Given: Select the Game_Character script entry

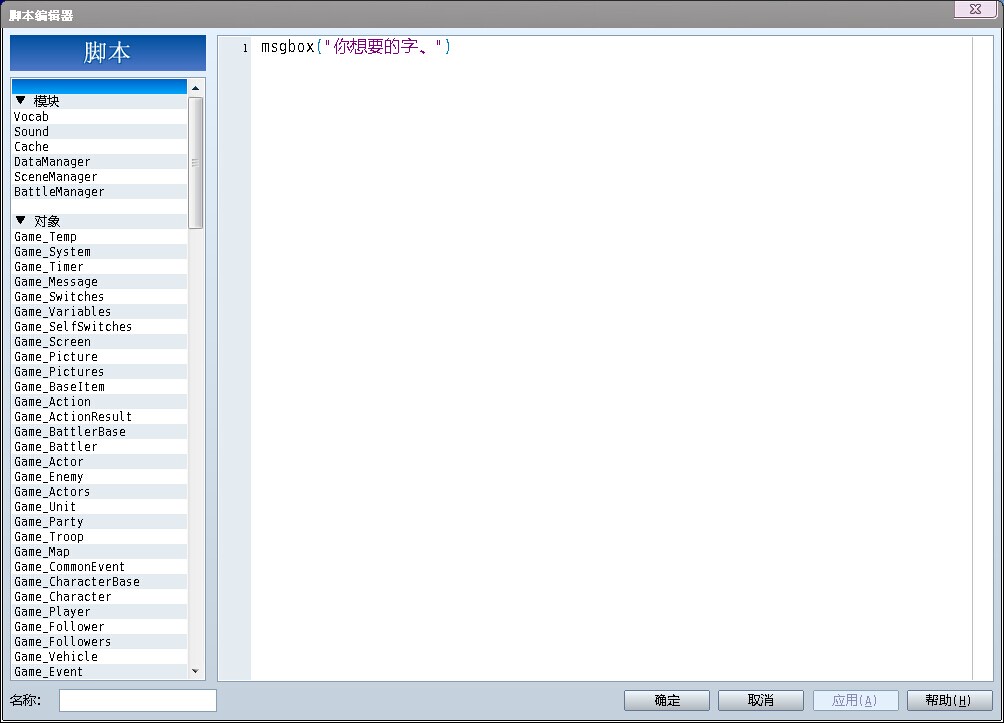Looking at the screenshot, I should pyautogui.click(x=99, y=597).
